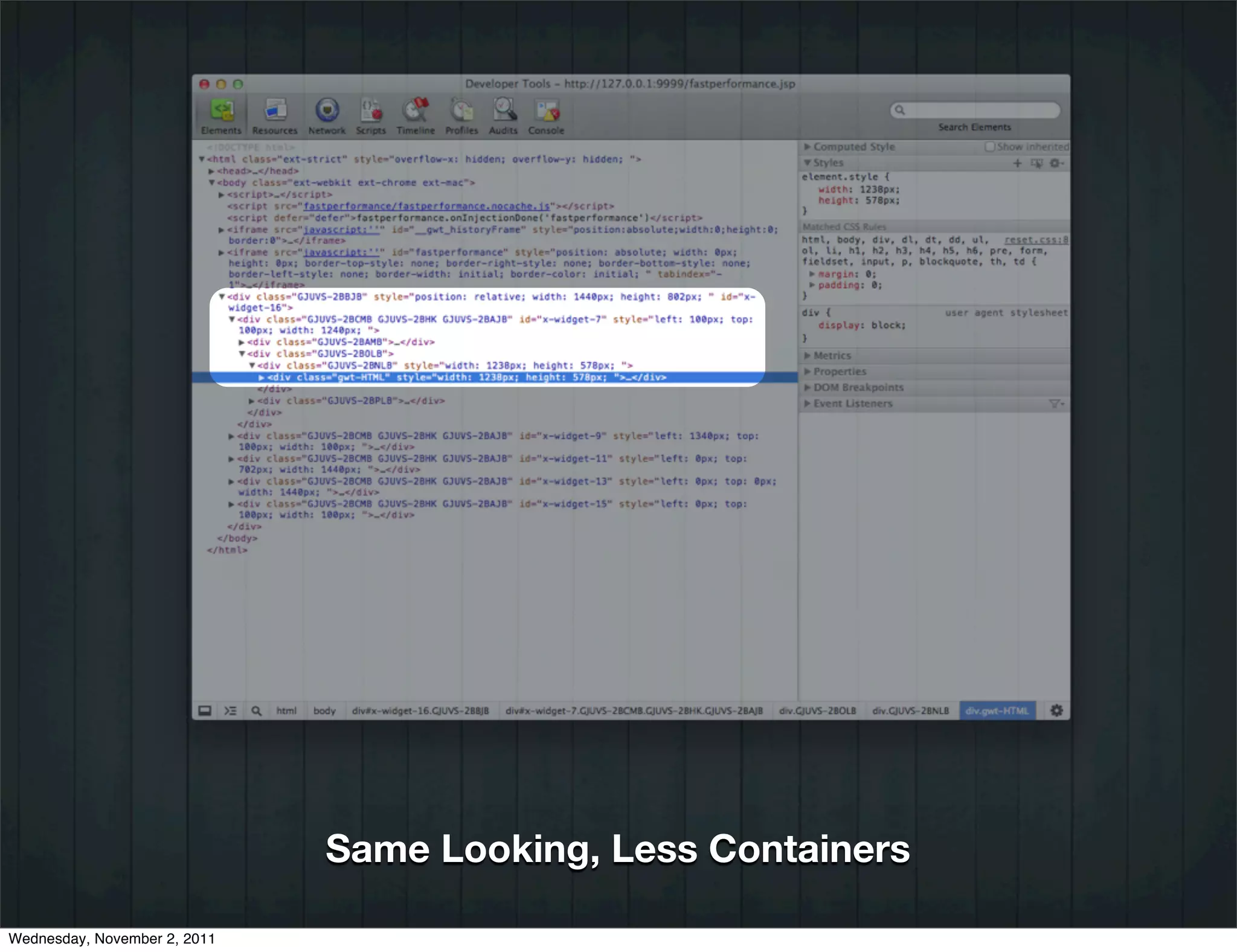Expand the Properties section
The width and height of the screenshot is (1237, 952).
click(x=807, y=371)
